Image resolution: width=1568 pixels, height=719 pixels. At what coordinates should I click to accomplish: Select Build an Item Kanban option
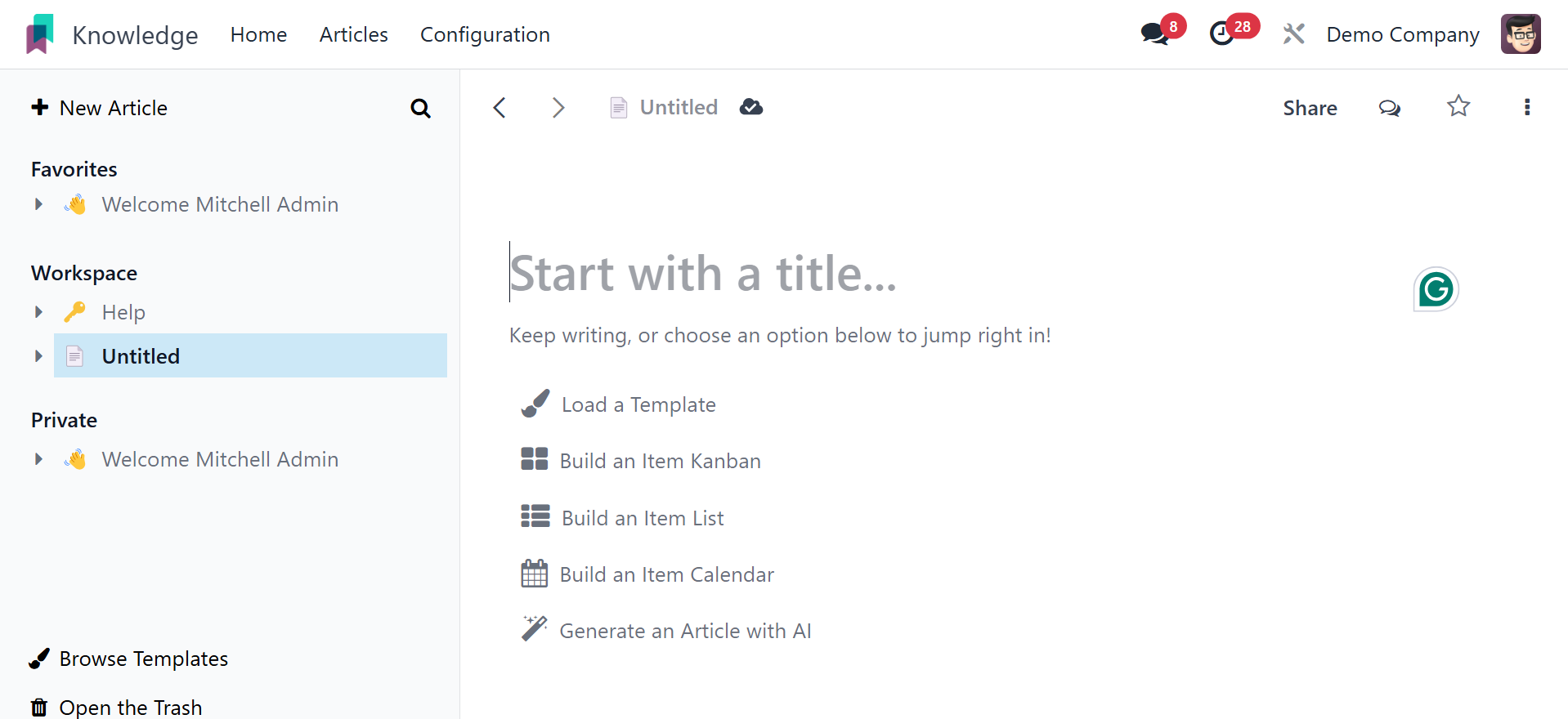(659, 461)
